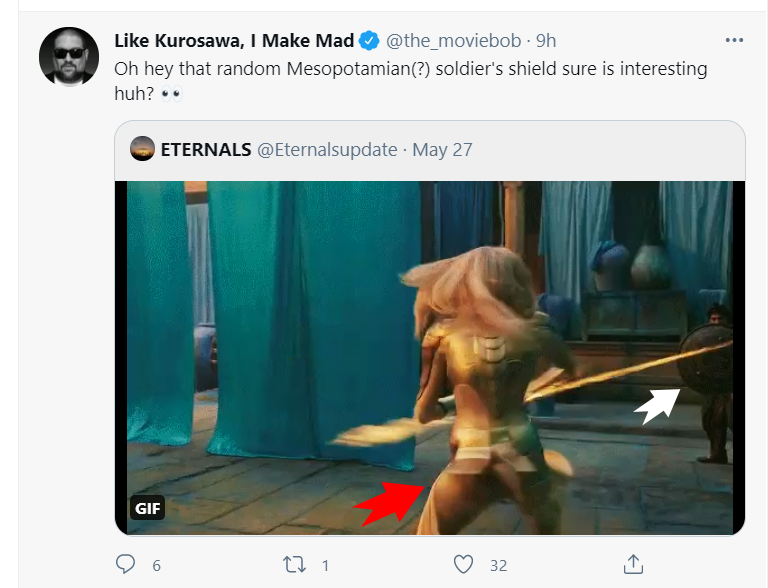Like the tweet with the heart icon
This screenshot has width=768, height=588.
[463, 564]
